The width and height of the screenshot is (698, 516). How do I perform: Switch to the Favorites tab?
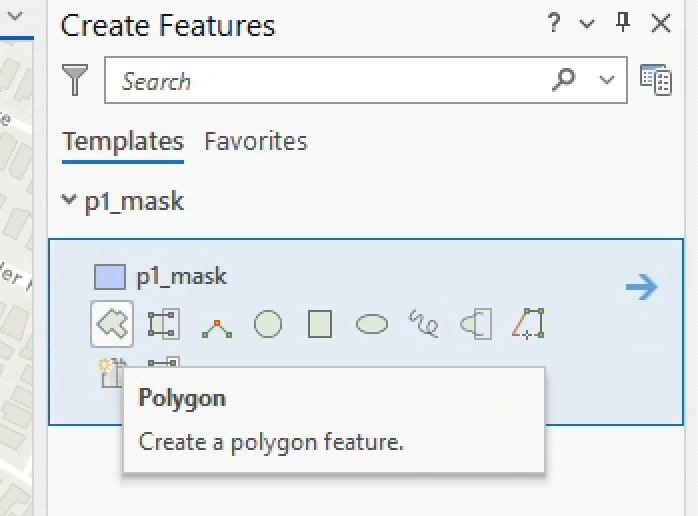click(255, 142)
